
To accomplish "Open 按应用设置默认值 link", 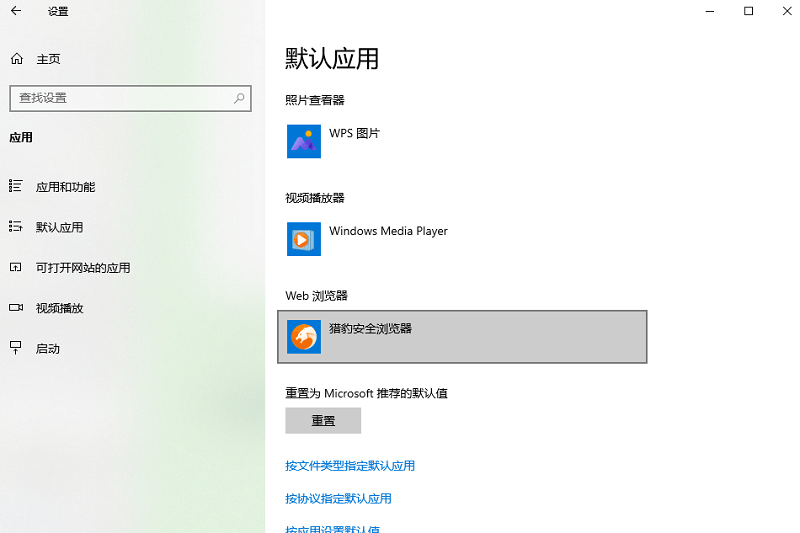I will [332, 528].
